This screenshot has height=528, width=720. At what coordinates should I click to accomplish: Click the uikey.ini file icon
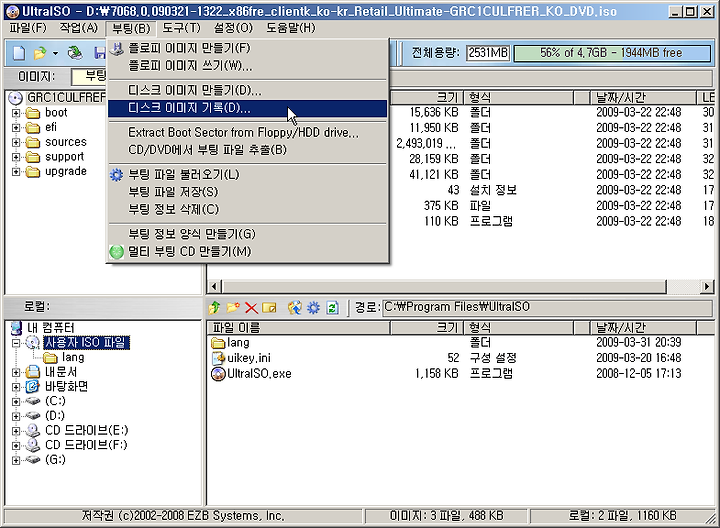218,358
